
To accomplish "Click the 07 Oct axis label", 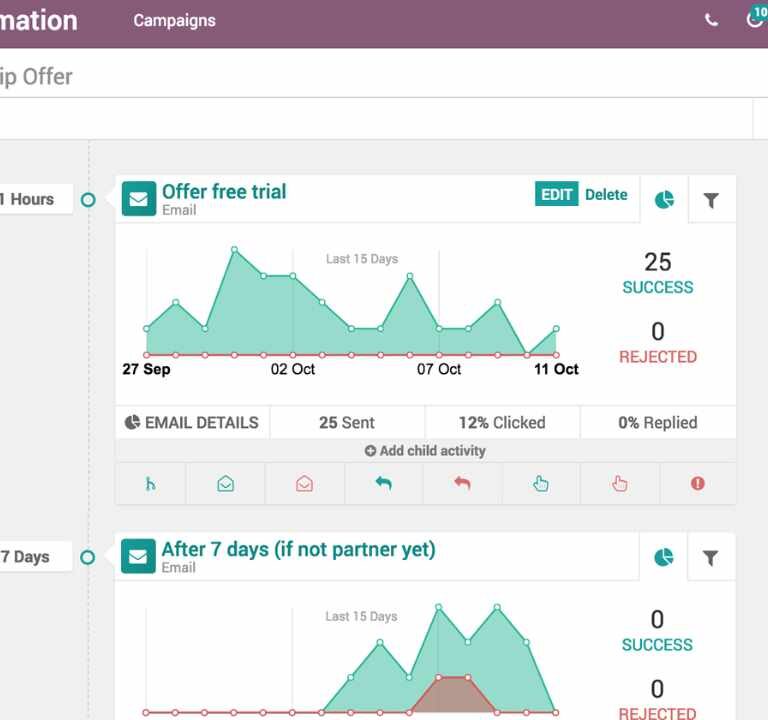I will coord(439,369).
